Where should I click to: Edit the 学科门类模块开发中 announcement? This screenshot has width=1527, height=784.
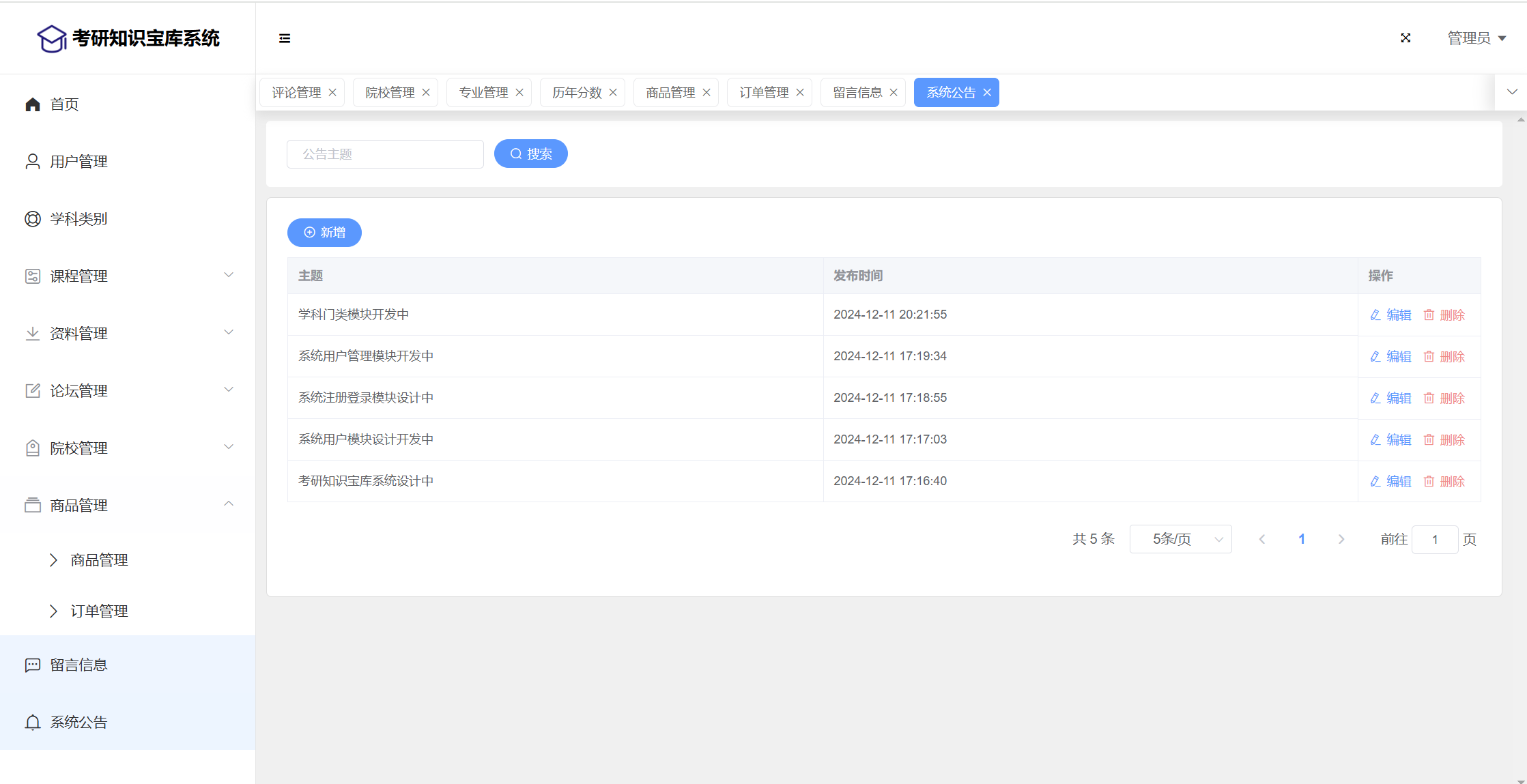pos(1390,315)
